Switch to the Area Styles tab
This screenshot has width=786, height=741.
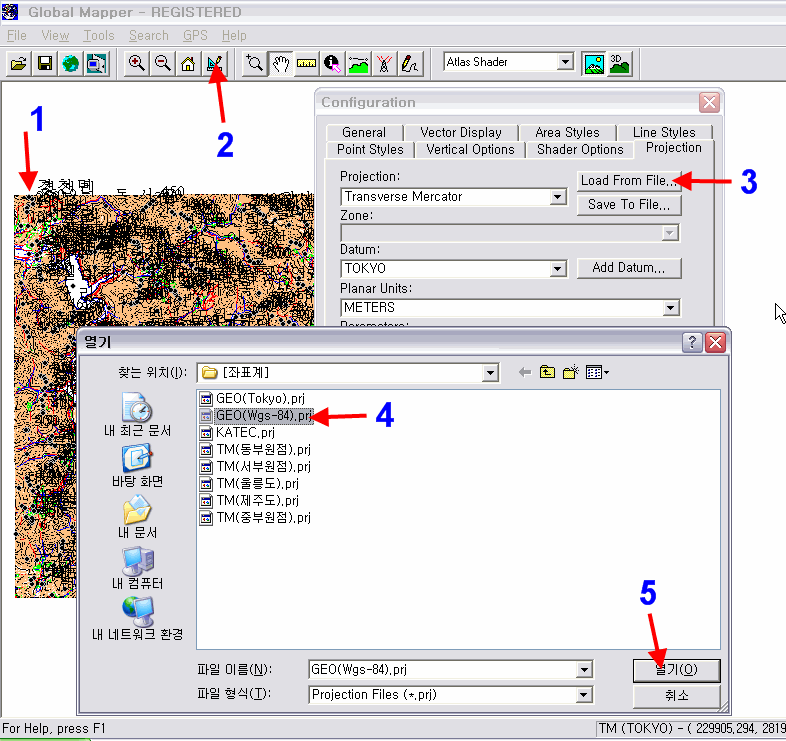pyautogui.click(x=567, y=132)
